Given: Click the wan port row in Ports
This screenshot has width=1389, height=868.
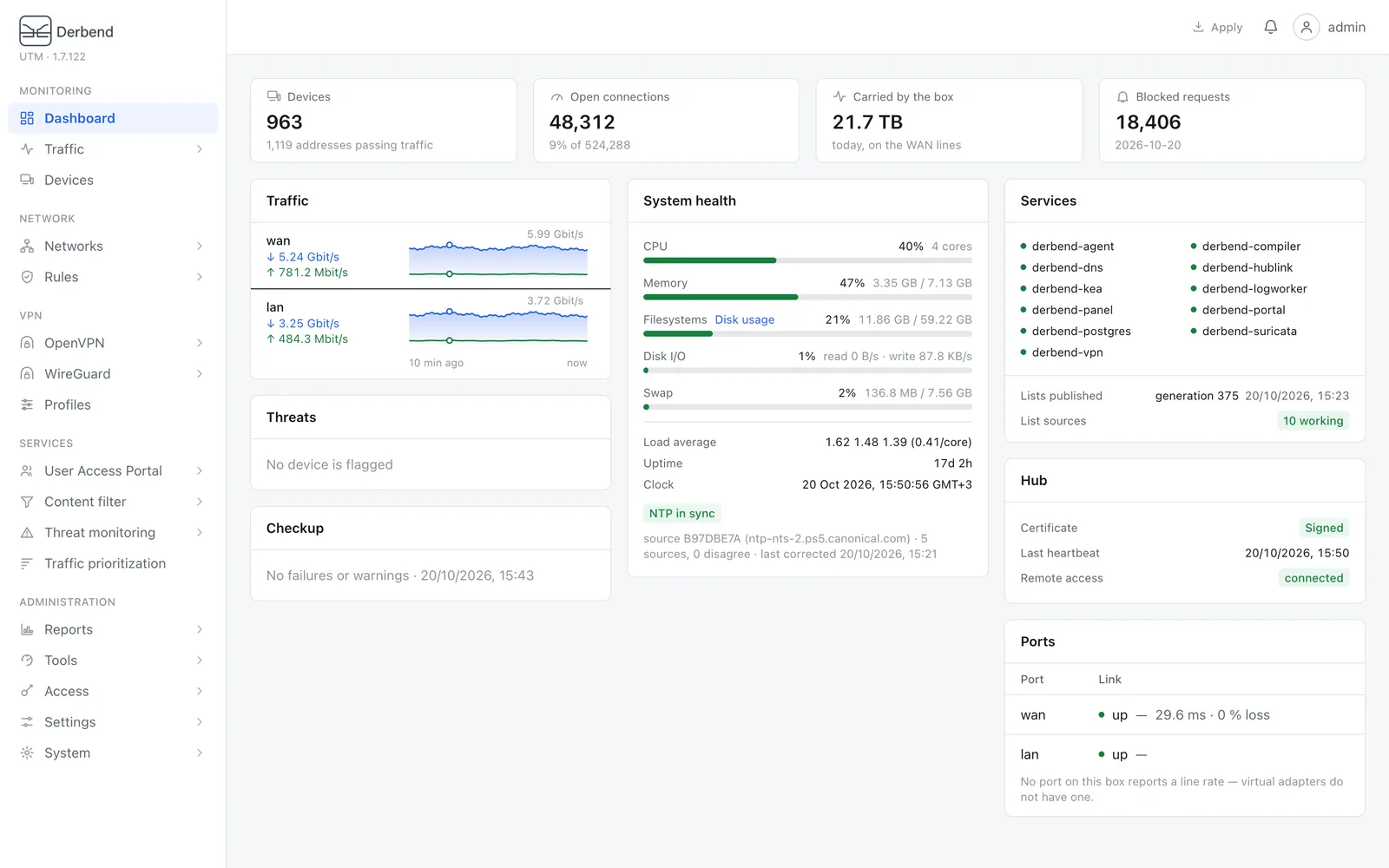Looking at the screenshot, I should pyautogui.click(x=1184, y=715).
